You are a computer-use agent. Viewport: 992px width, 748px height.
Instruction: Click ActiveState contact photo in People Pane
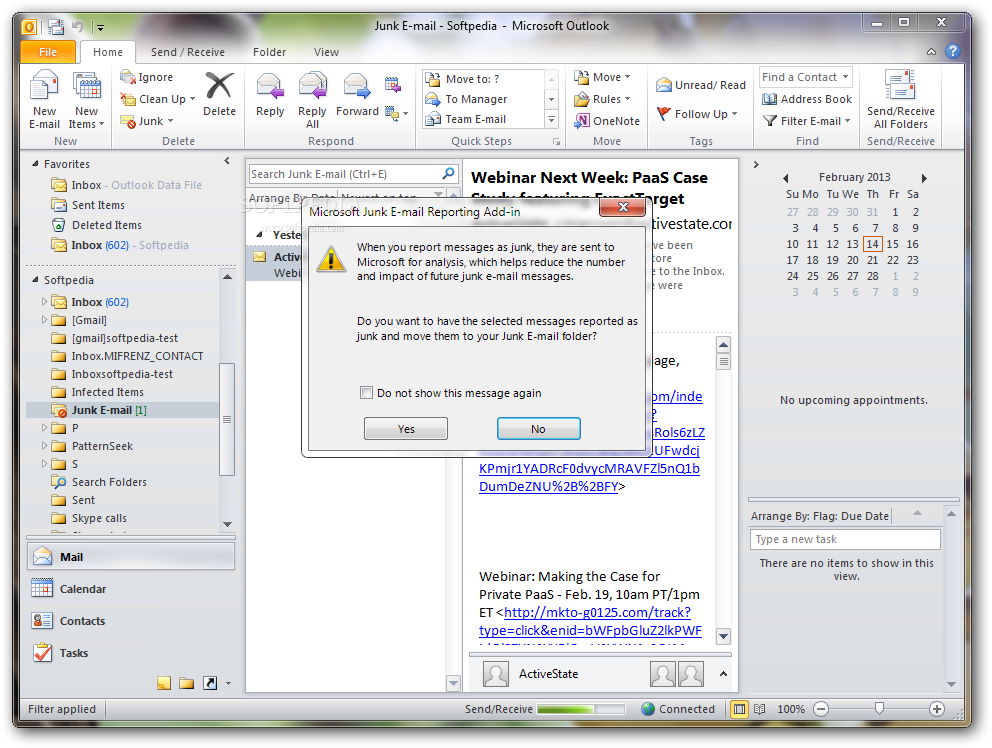click(495, 674)
